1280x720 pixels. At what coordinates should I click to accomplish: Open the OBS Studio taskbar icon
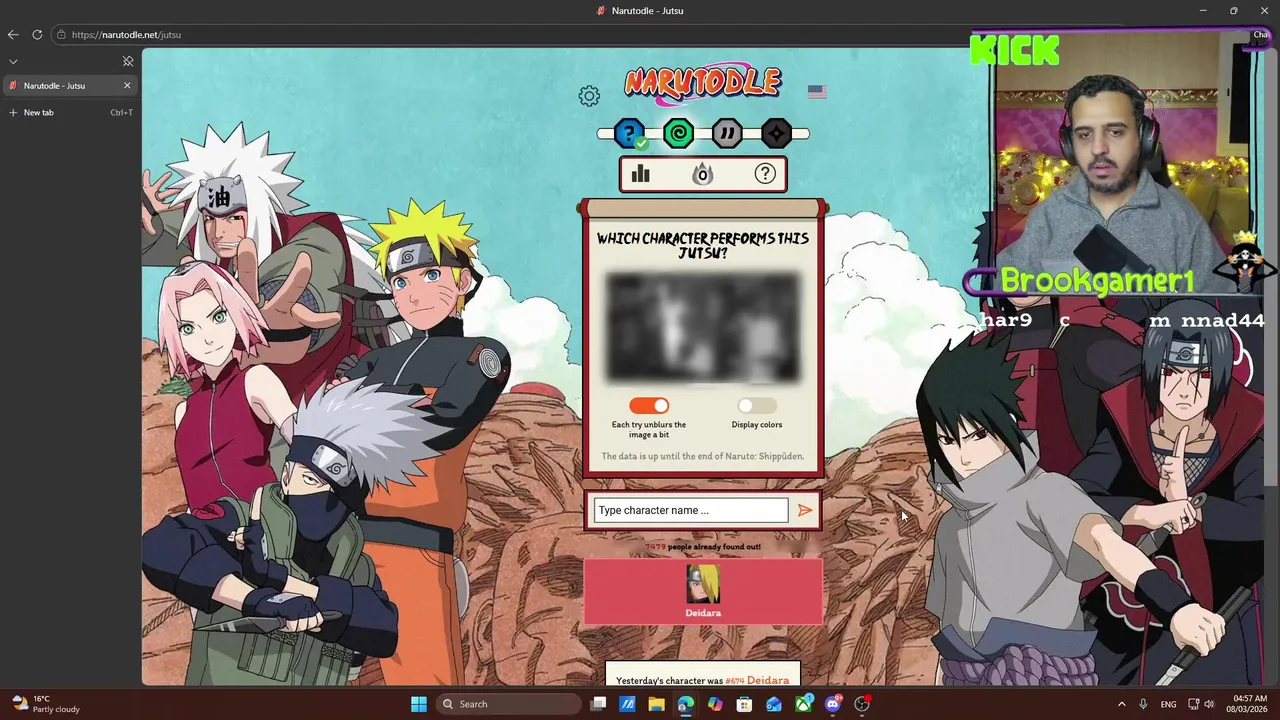(x=862, y=704)
